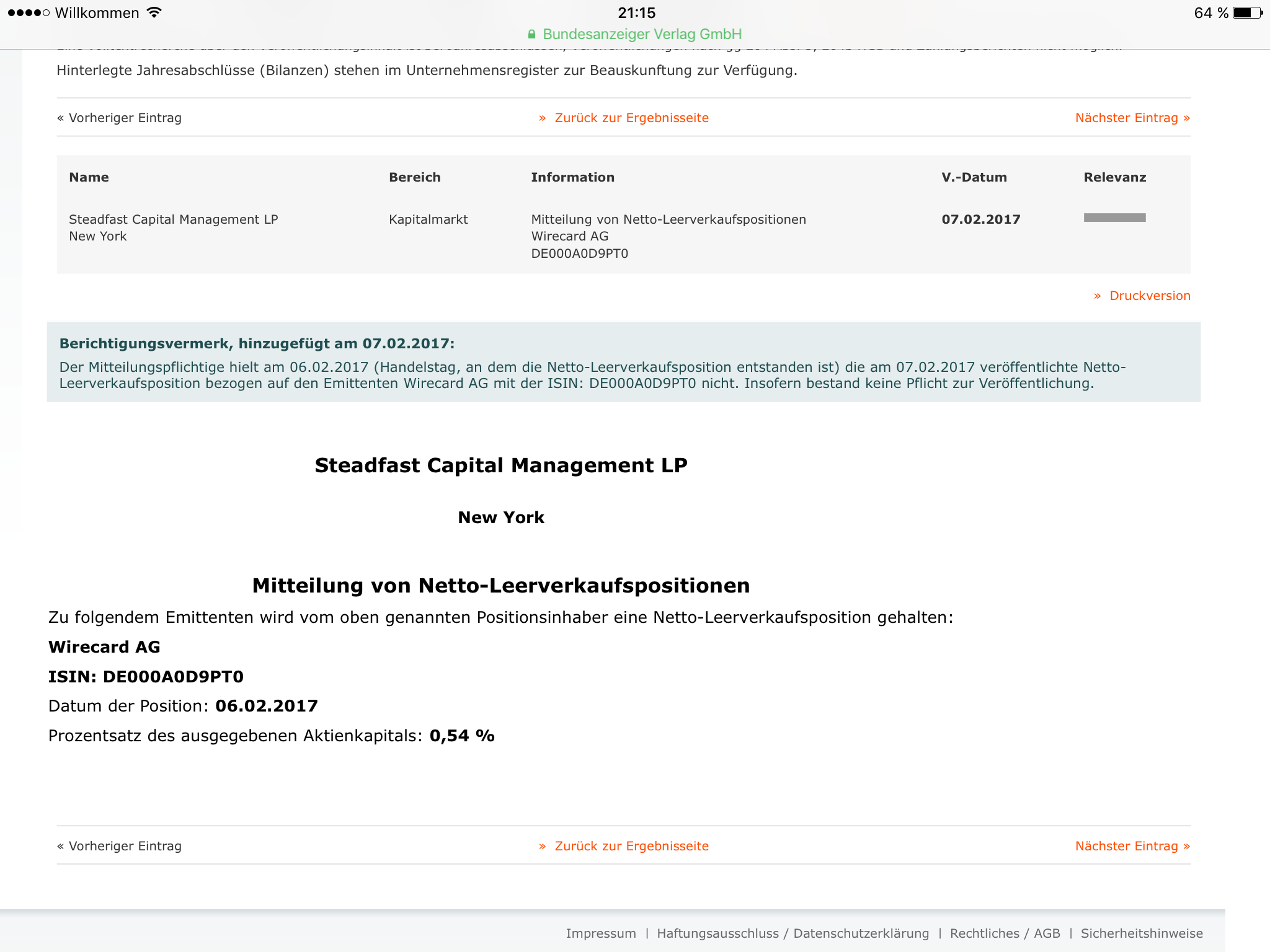Open the Druckversion print view
This screenshot has width=1270, height=952.
(x=1150, y=296)
